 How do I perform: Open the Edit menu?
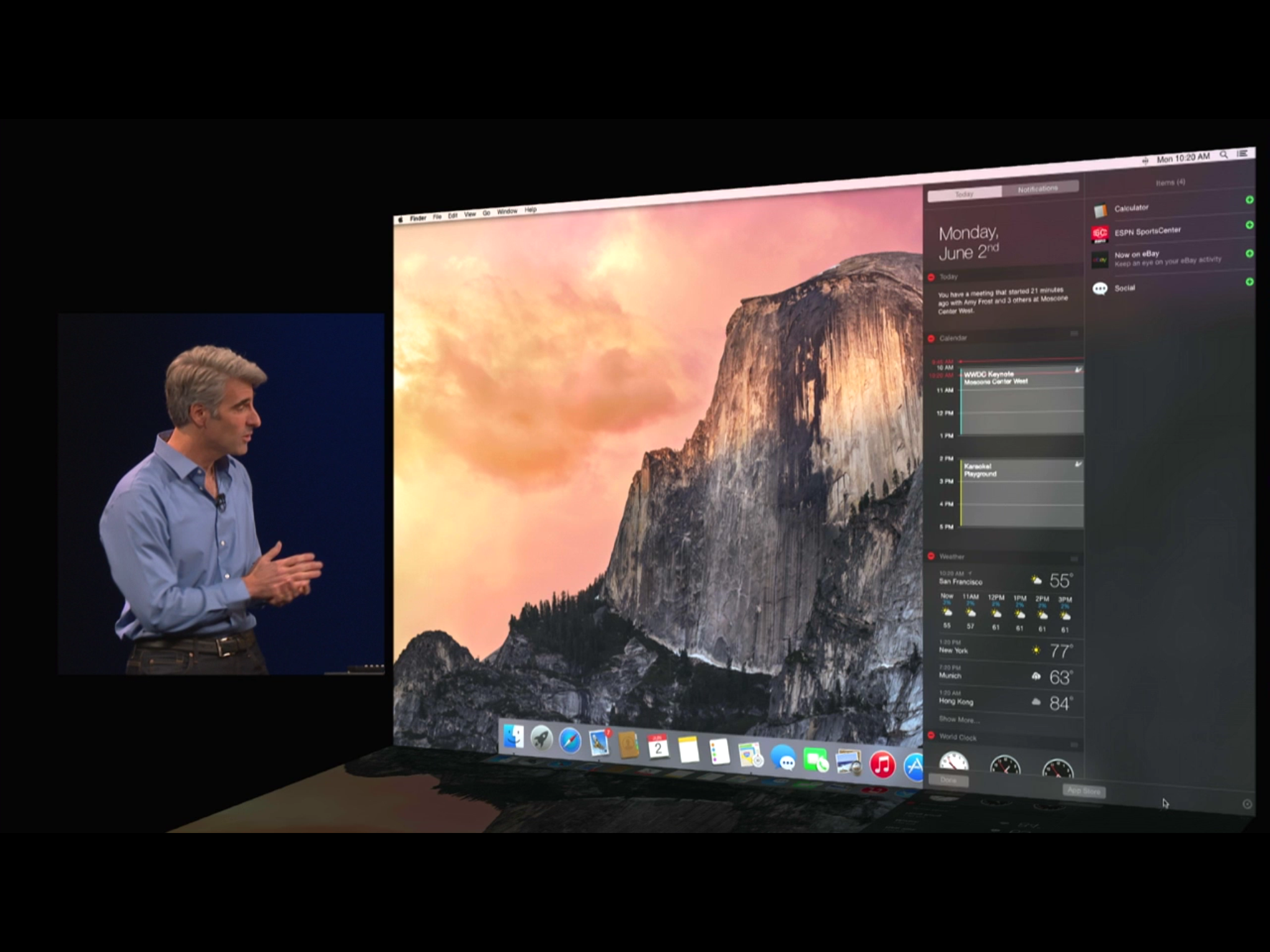(453, 216)
